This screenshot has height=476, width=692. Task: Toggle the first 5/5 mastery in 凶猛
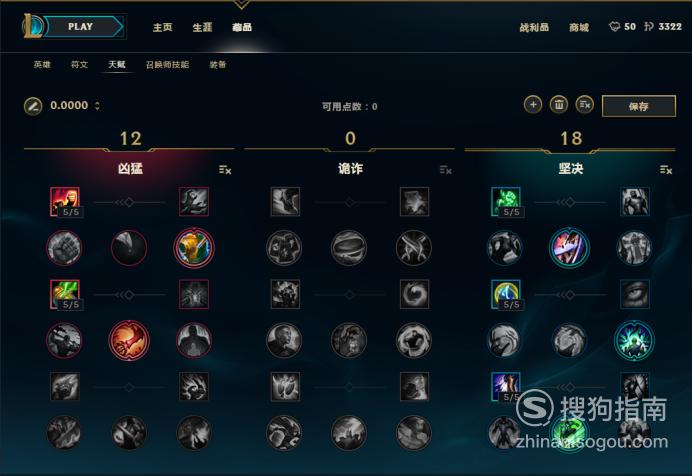coord(65,202)
